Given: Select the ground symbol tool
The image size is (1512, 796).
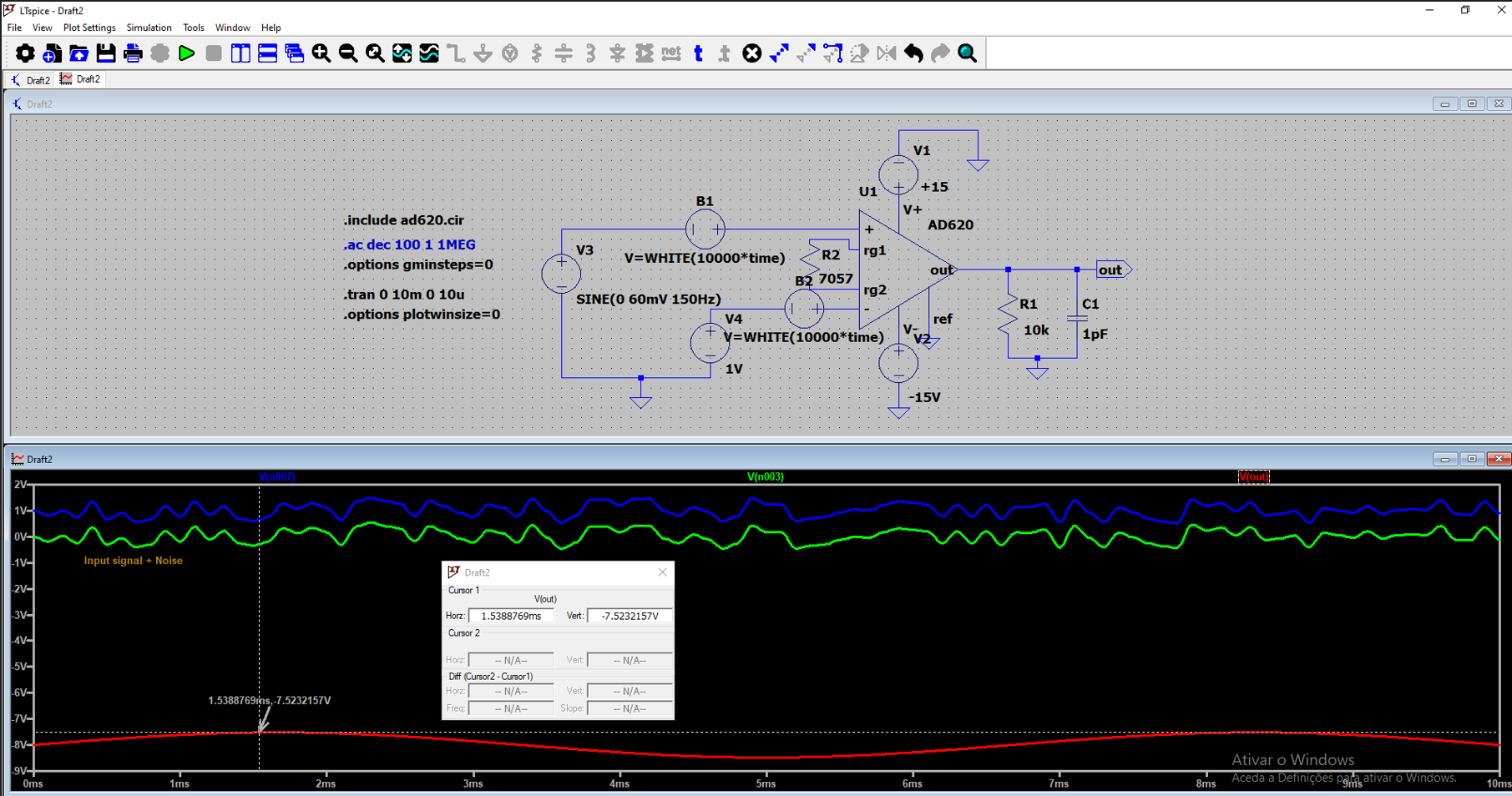Looking at the screenshot, I should pos(483,53).
